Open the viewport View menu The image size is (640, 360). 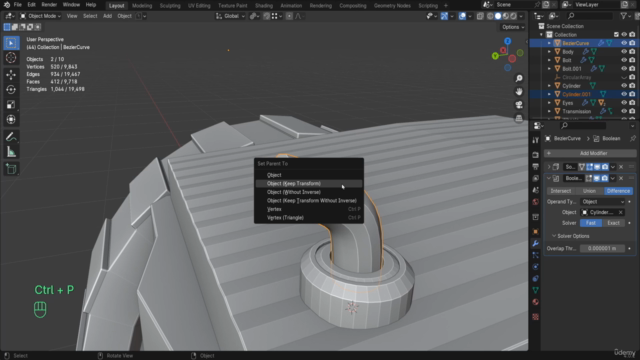[72, 16]
